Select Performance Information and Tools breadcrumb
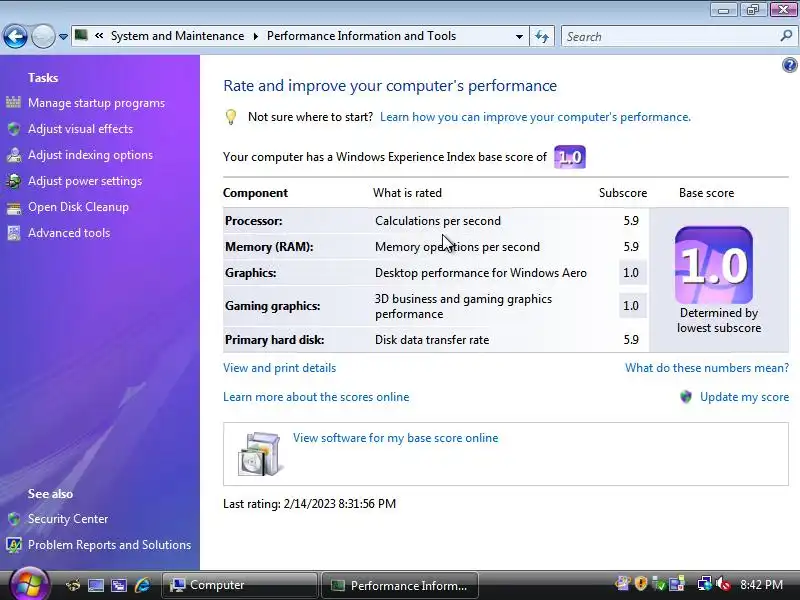This screenshot has height=600, width=800. click(361, 36)
